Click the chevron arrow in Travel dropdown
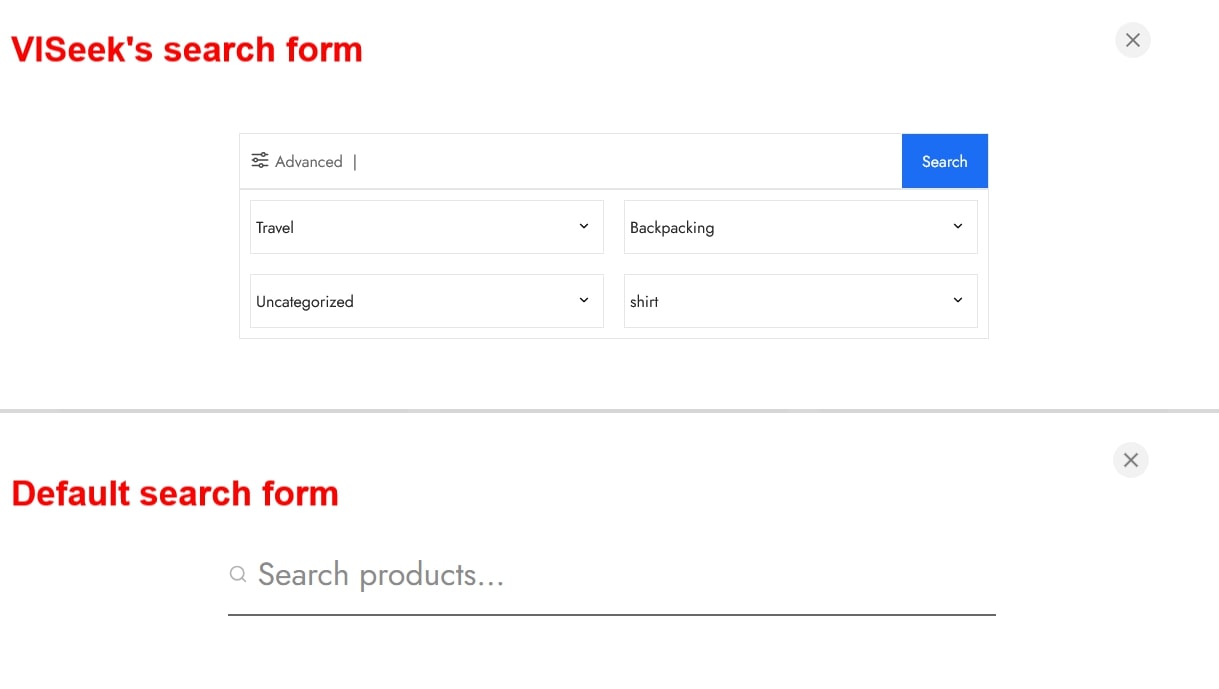This screenshot has height=689, width=1219. pos(584,226)
